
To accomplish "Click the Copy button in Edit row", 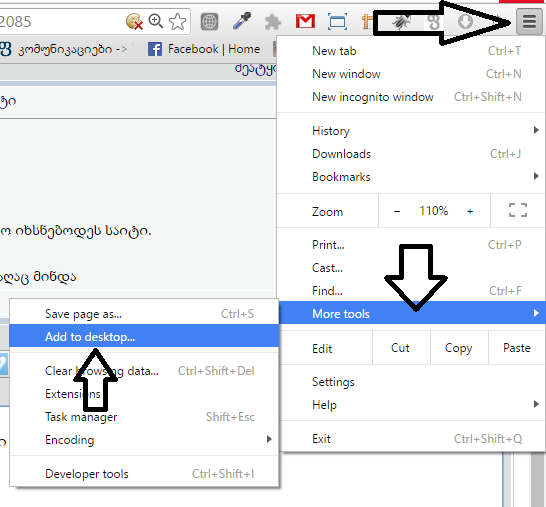I will pos(459,348).
